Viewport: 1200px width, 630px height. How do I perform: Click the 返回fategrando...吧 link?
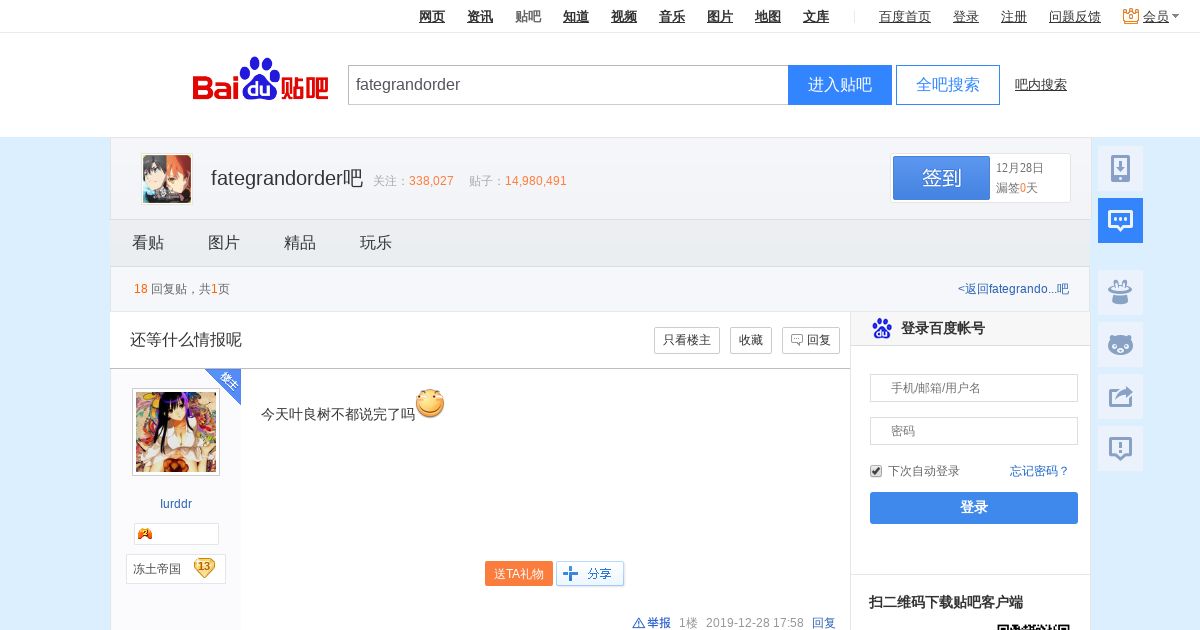tap(1013, 289)
